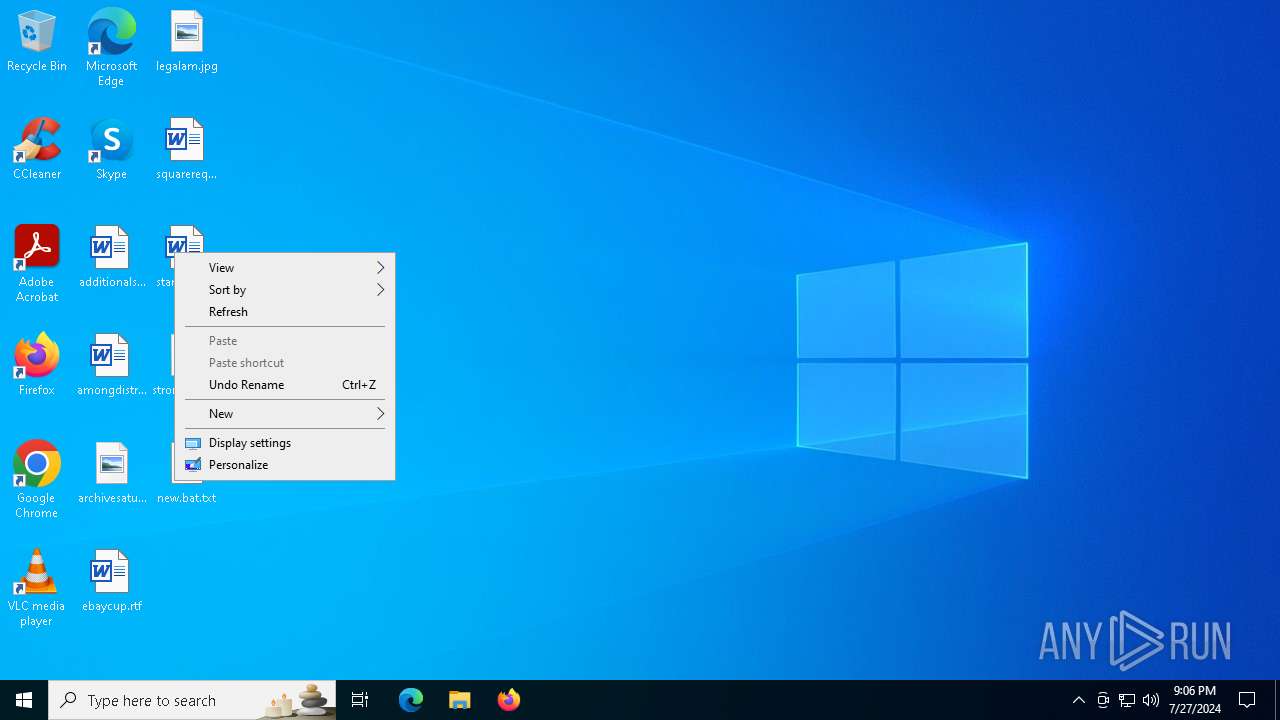The width and height of the screenshot is (1280, 720).
Task: Select the Google Chrome desktop shortcut
Action: pyautogui.click(x=37, y=480)
